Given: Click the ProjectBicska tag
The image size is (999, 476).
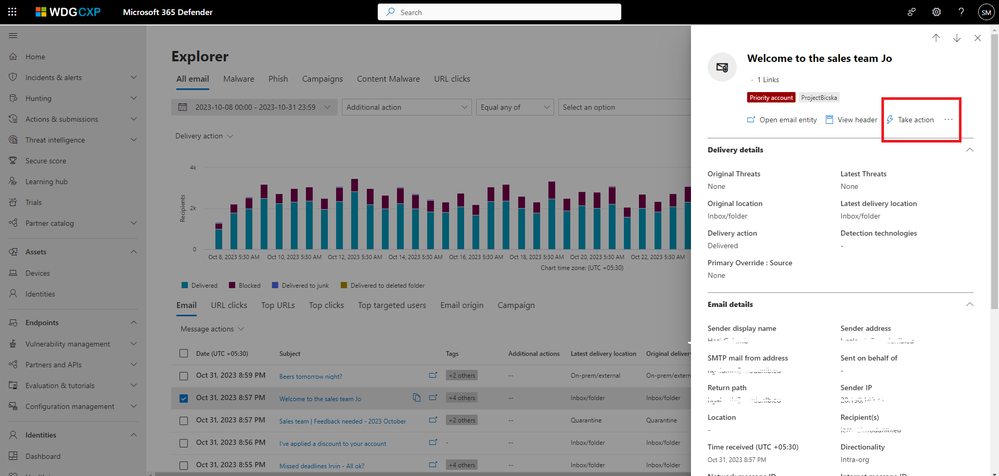Looking at the screenshot, I should pyautogui.click(x=819, y=97).
